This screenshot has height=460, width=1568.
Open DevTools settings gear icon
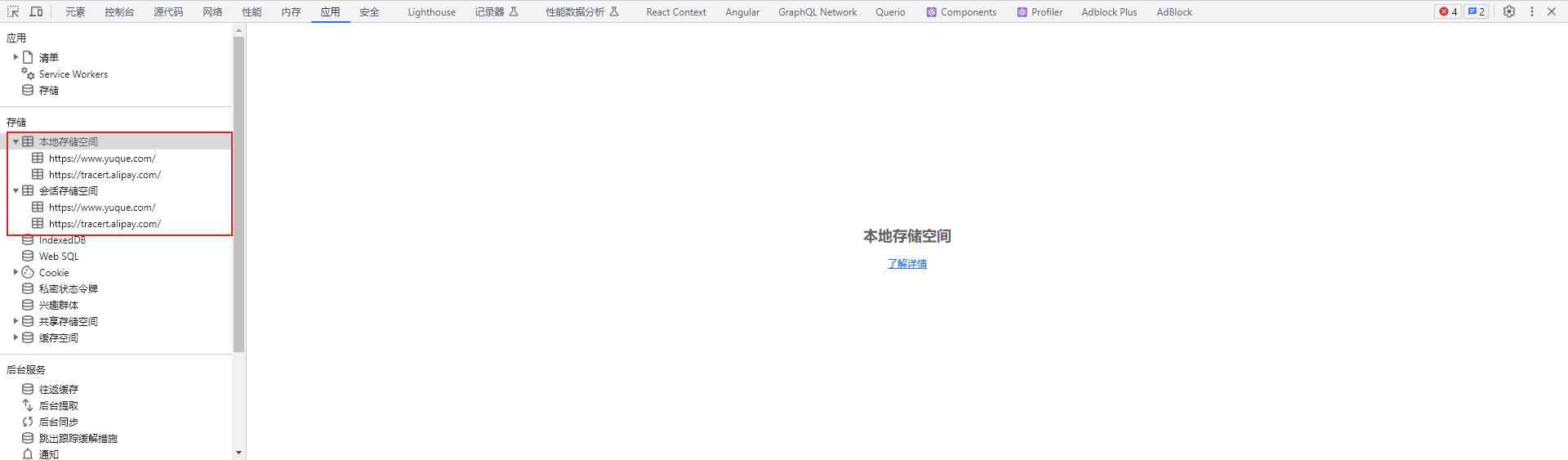pos(1509,11)
